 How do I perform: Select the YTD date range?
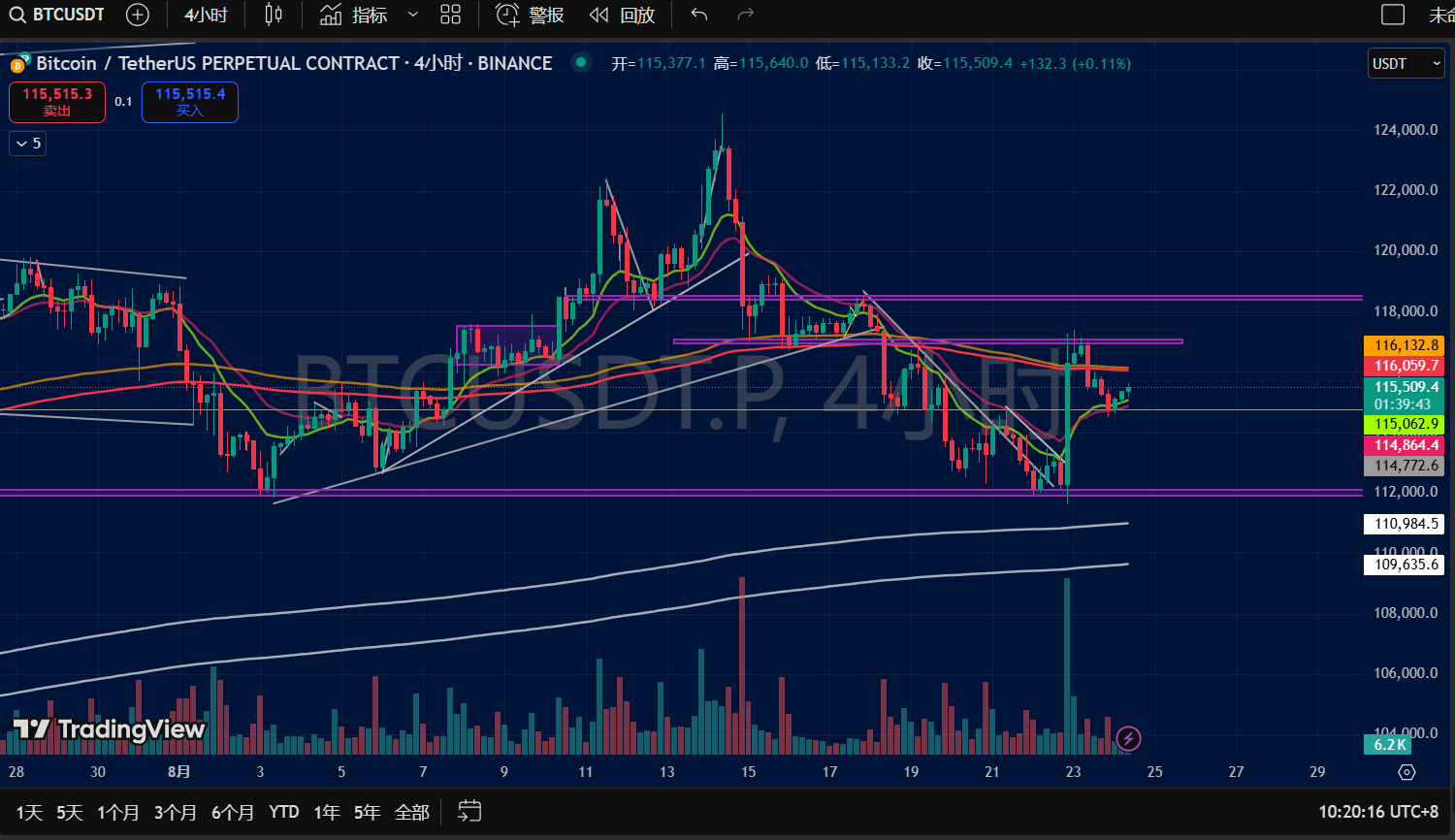(x=284, y=812)
